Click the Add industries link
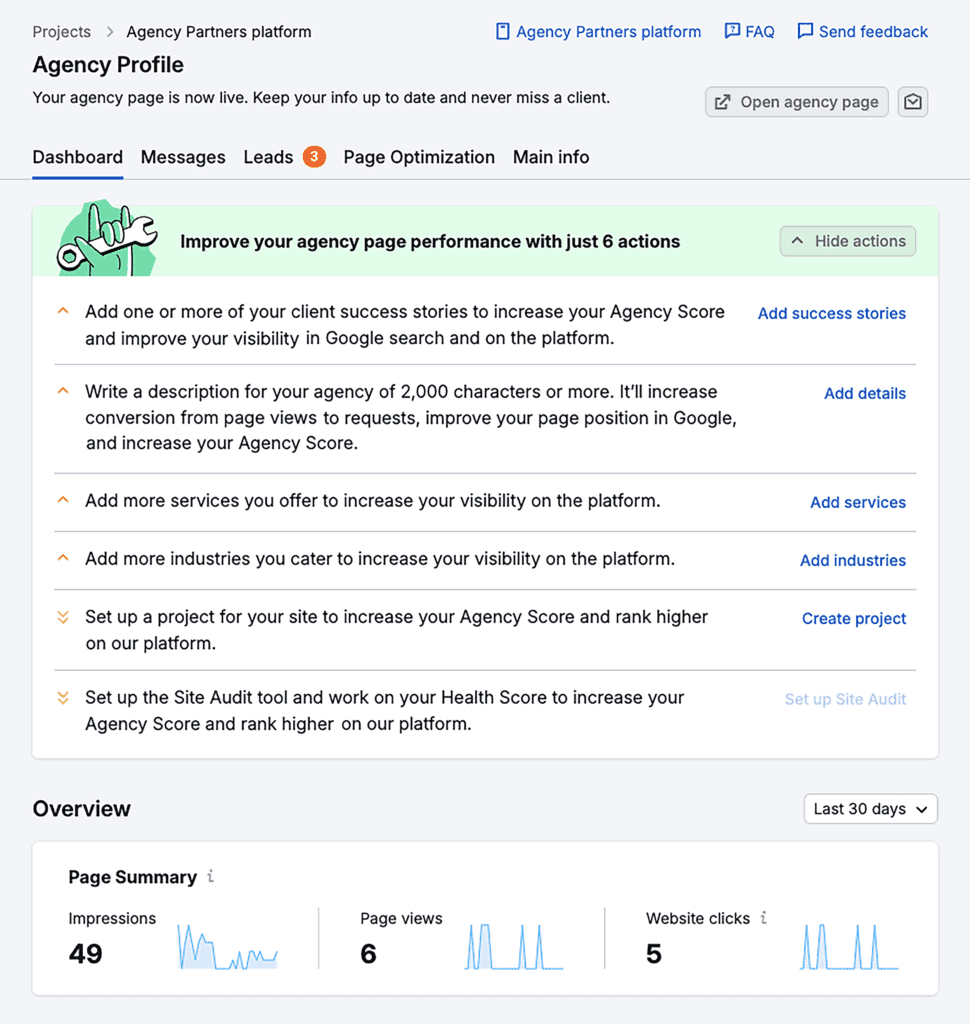970x1024 pixels. [x=852, y=560]
